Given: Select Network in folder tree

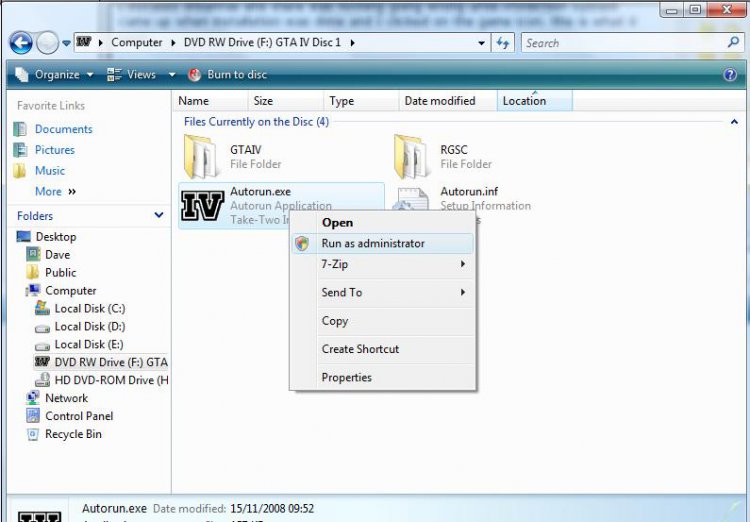Looking at the screenshot, I should click(x=66, y=399).
